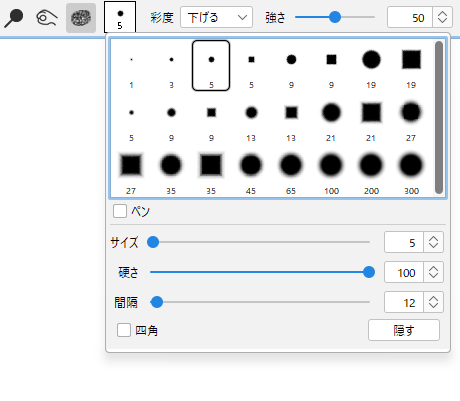This screenshot has height=401, width=460.
Task: Click the 強さ value stepper arrows
Action: click(442, 17)
